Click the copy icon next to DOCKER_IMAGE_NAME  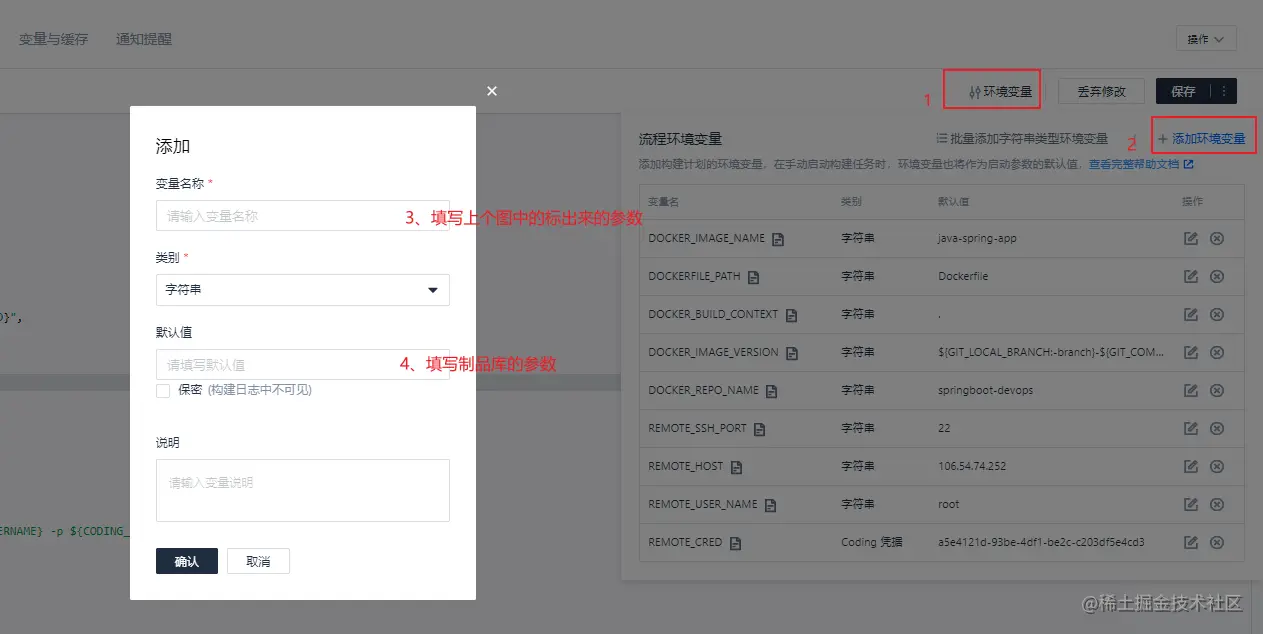click(778, 239)
